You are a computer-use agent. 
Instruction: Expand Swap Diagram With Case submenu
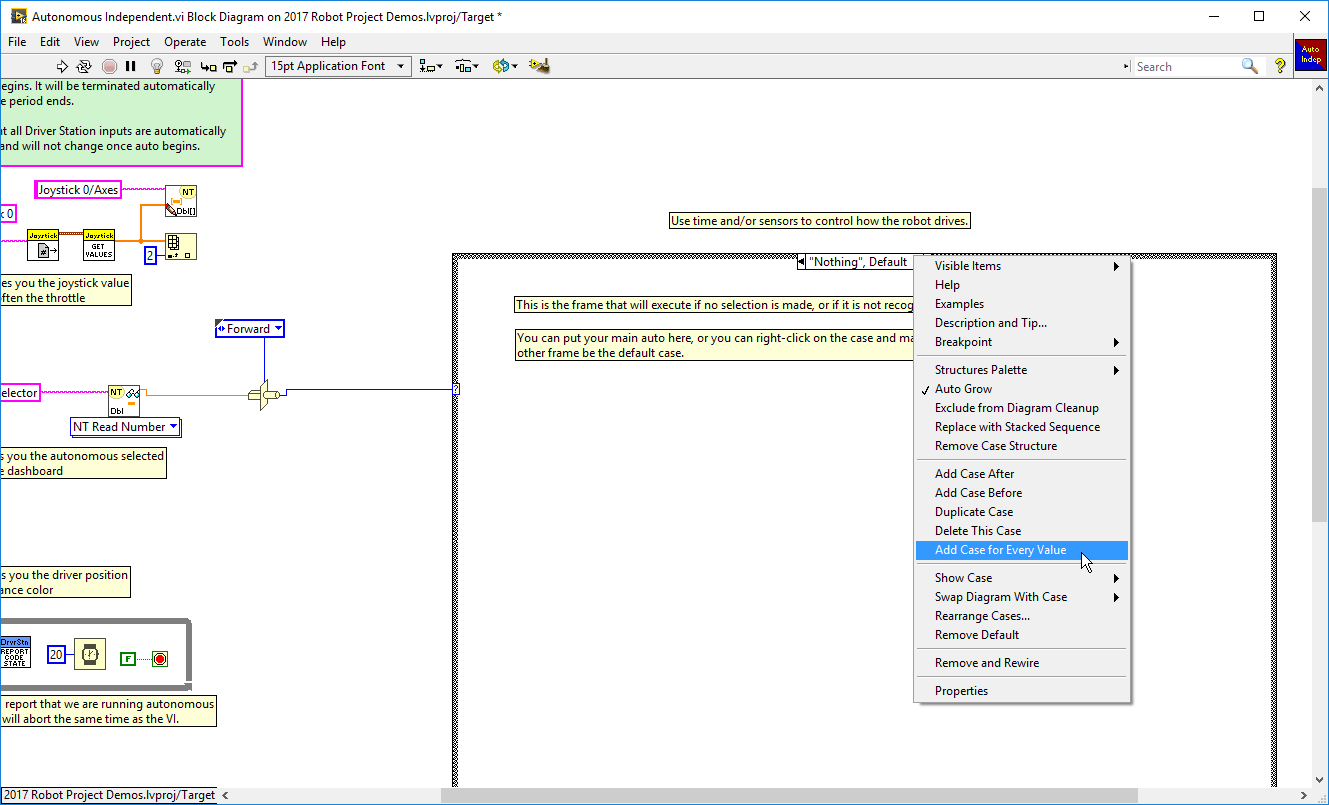click(x=1022, y=597)
